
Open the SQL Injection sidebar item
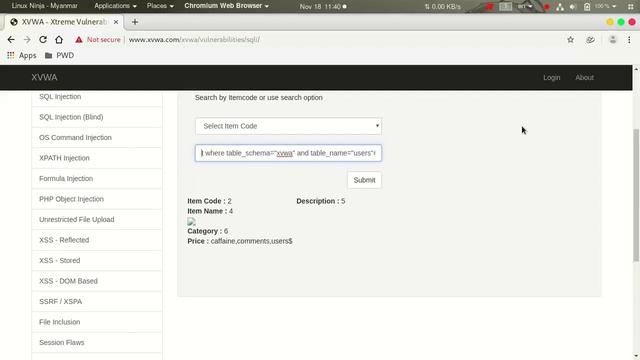(x=97, y=97)
